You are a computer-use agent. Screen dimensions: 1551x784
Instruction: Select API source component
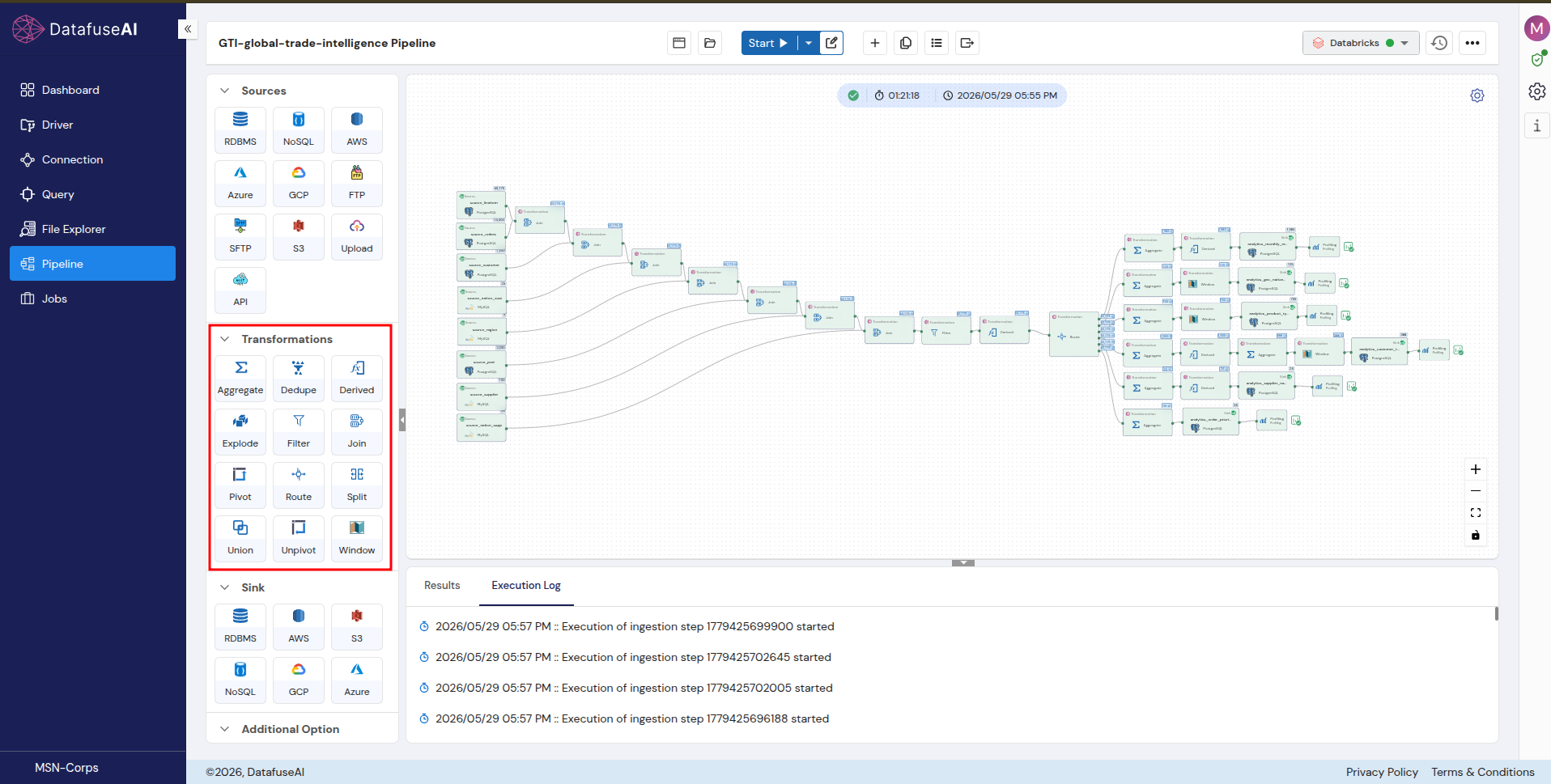tap(240, 290)
